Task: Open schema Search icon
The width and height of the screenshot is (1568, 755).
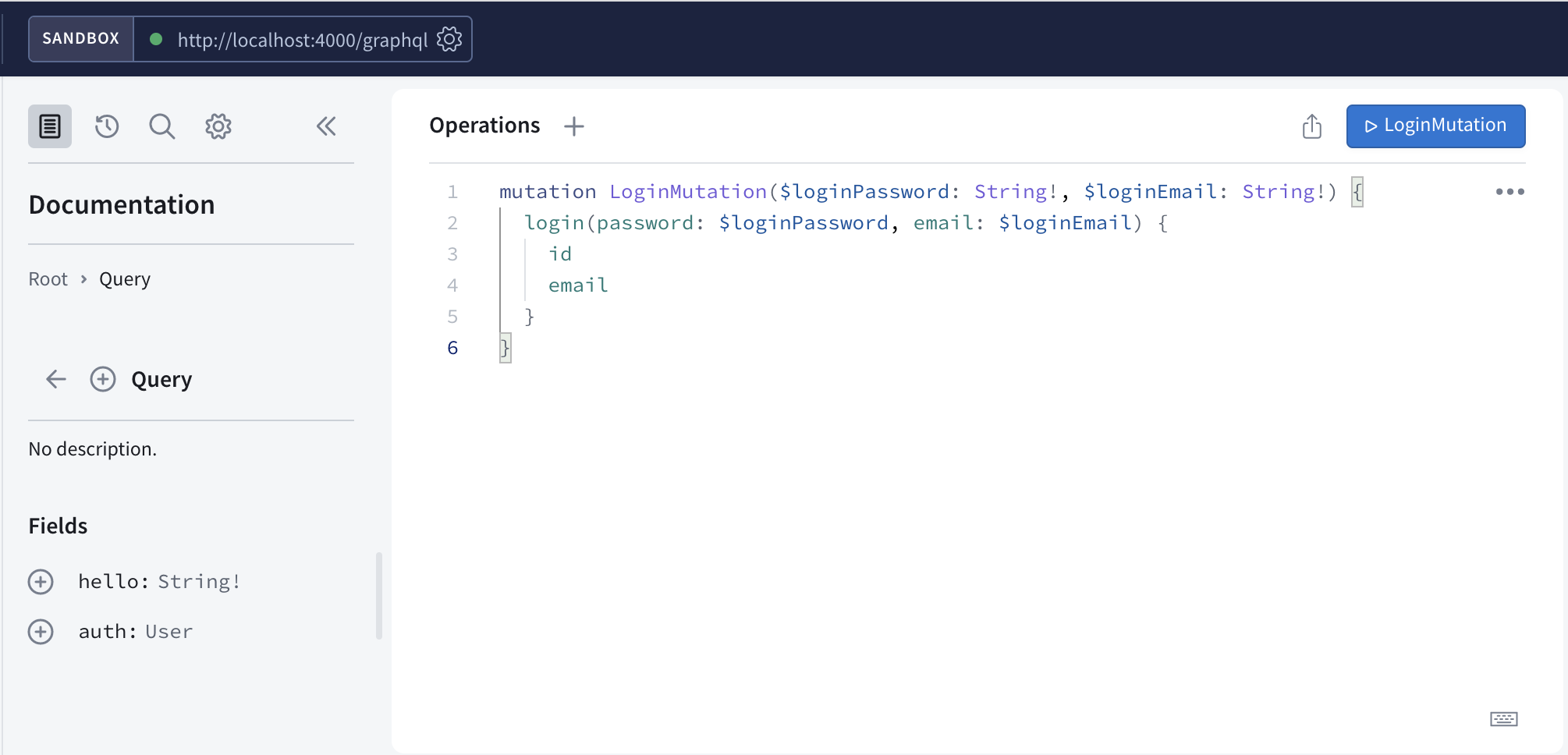Action: point(161,126)
